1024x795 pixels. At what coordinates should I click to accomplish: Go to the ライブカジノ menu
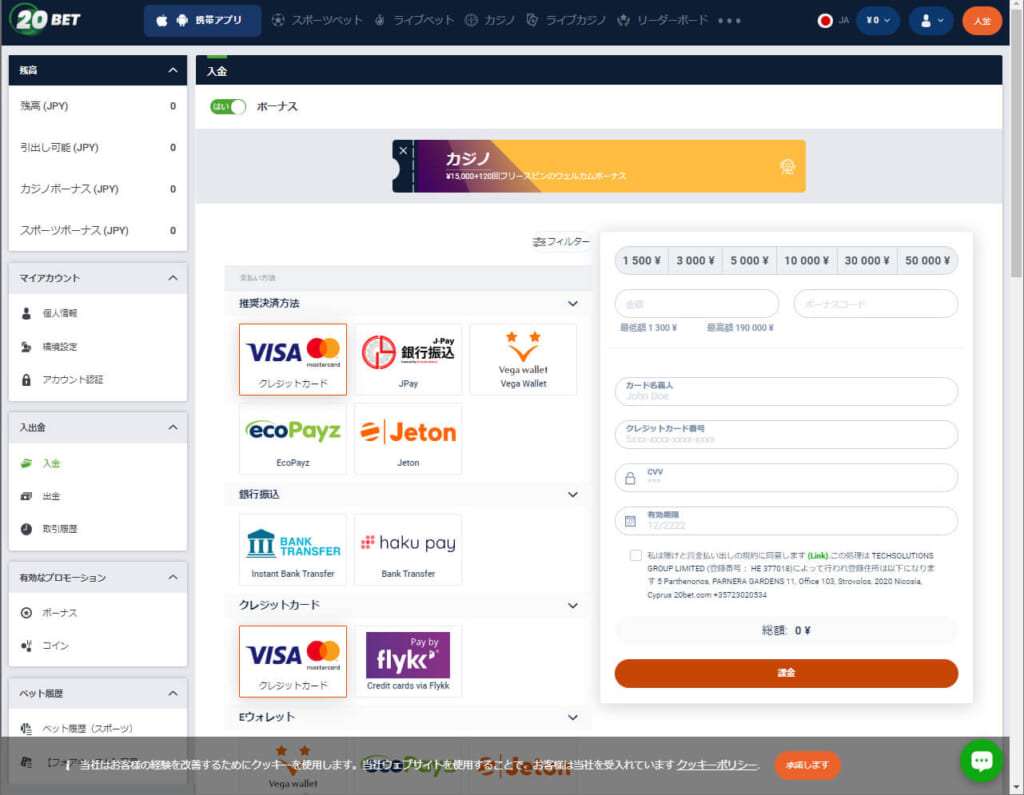tap(566, 20)
